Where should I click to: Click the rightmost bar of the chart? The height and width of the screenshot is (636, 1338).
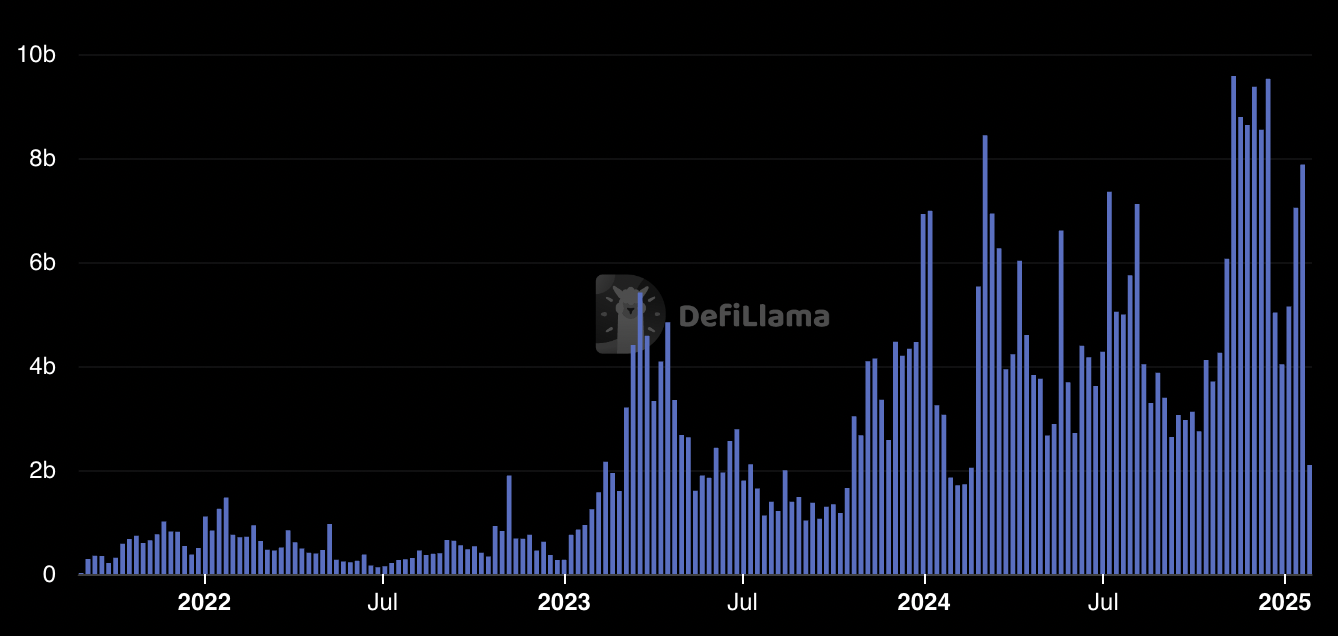tap(1309, 520)
